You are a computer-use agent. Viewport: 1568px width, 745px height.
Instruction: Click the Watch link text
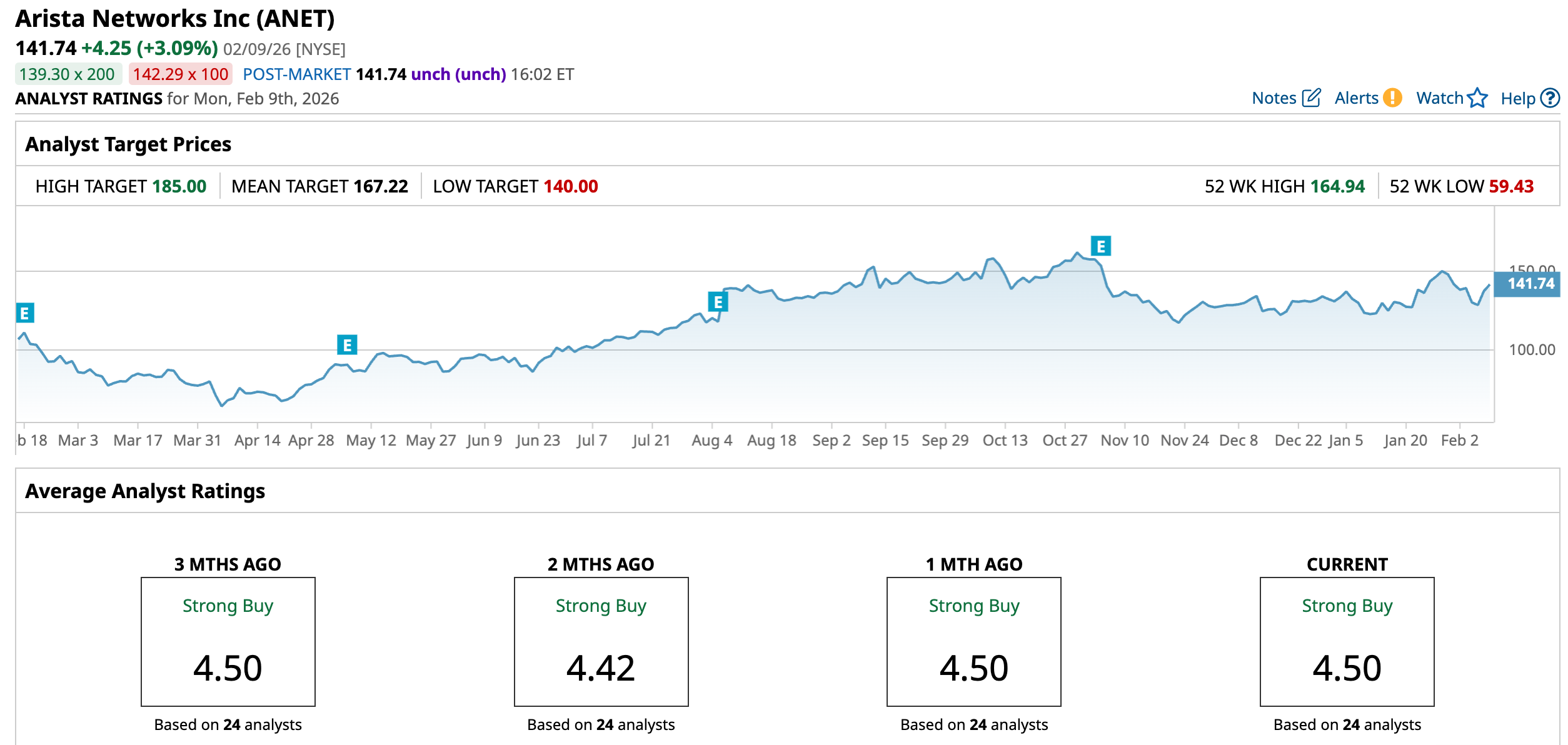click(1439, 98)
